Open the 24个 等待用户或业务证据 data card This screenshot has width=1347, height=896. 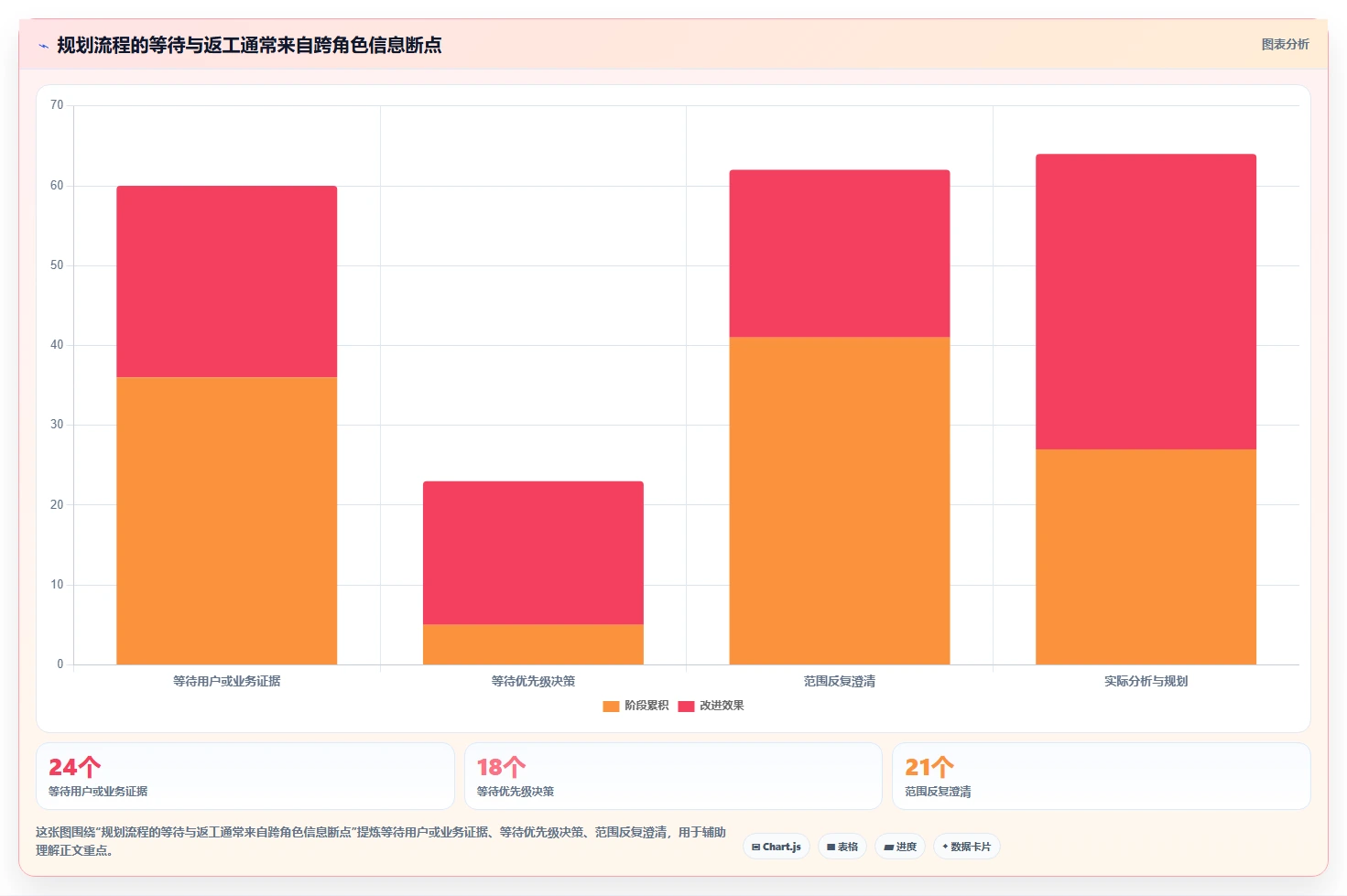(x=245, y=776)
